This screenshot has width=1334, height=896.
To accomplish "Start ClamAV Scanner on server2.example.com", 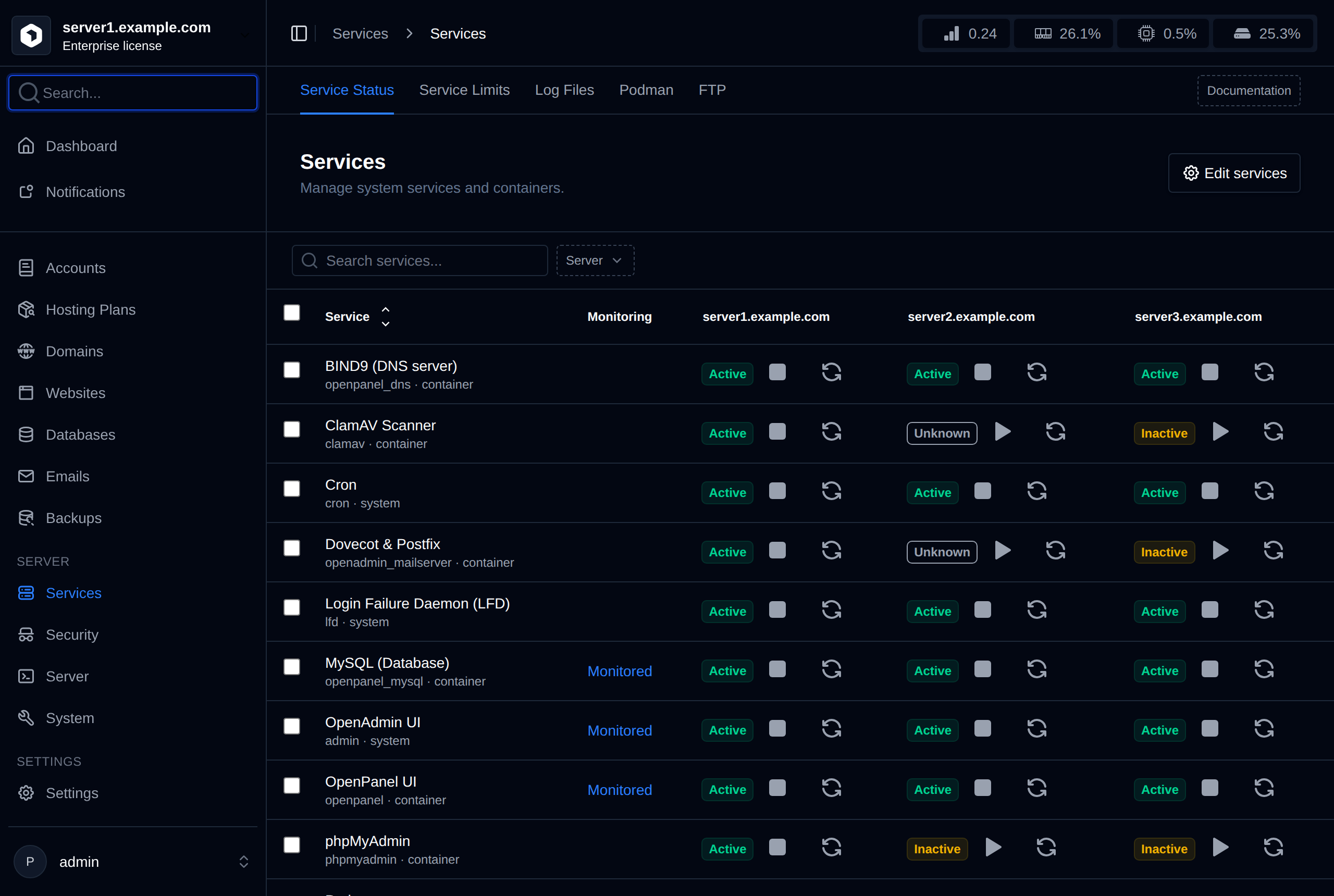I will pyautogui.click(x=1003, y=431).
